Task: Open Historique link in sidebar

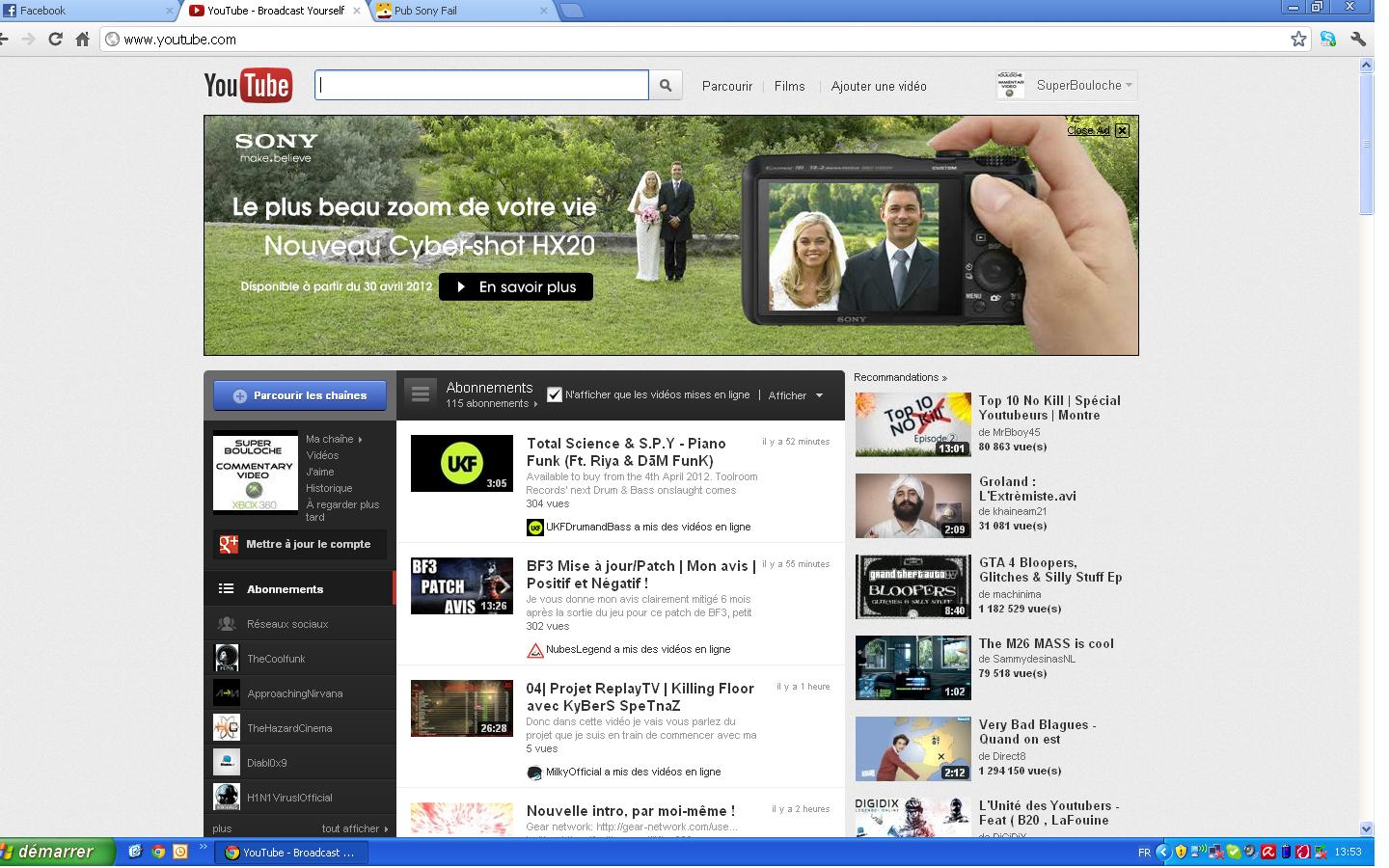Action: [x=329, y=488]
